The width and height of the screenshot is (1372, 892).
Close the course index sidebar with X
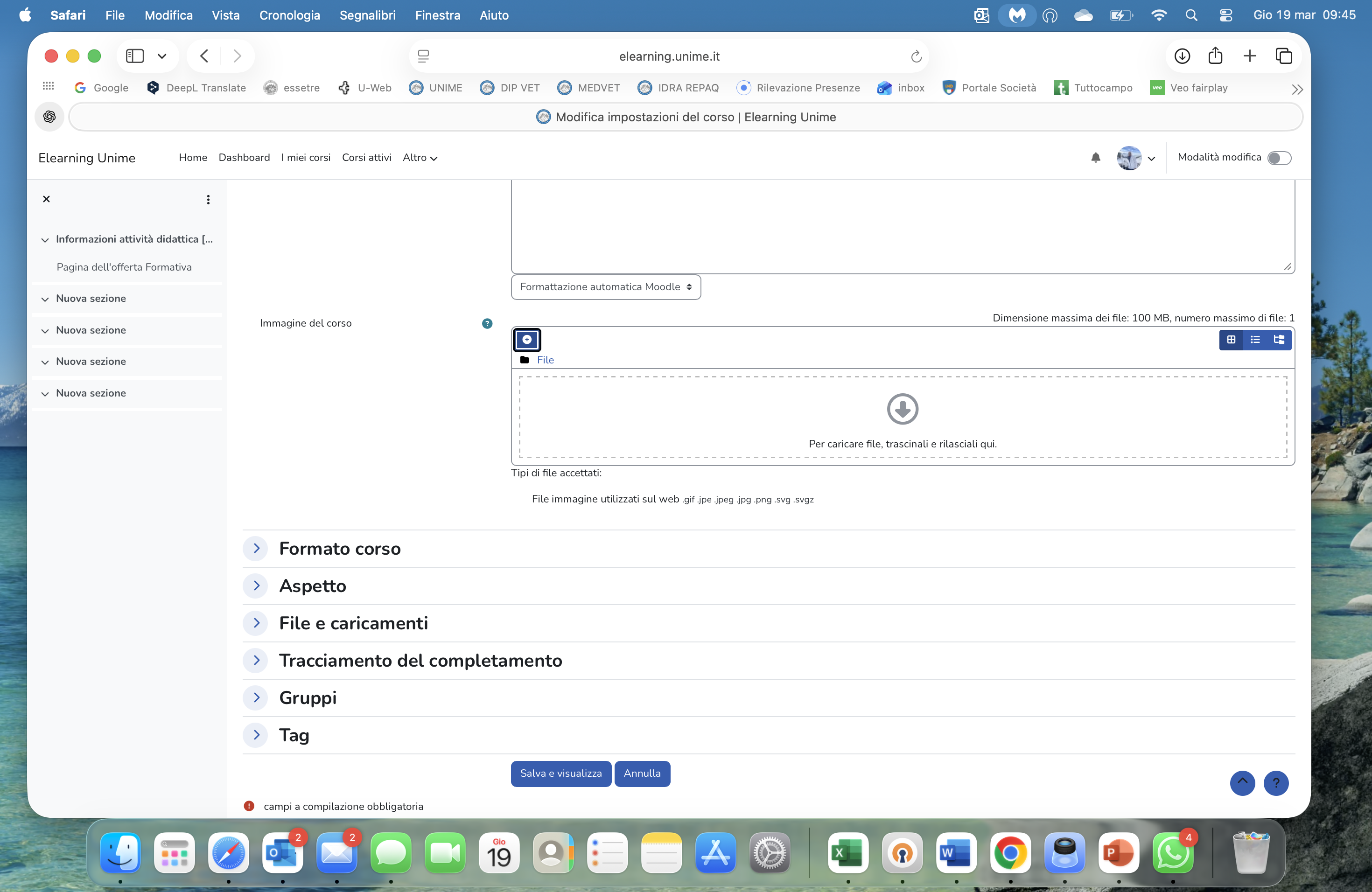tap(46, 199)
